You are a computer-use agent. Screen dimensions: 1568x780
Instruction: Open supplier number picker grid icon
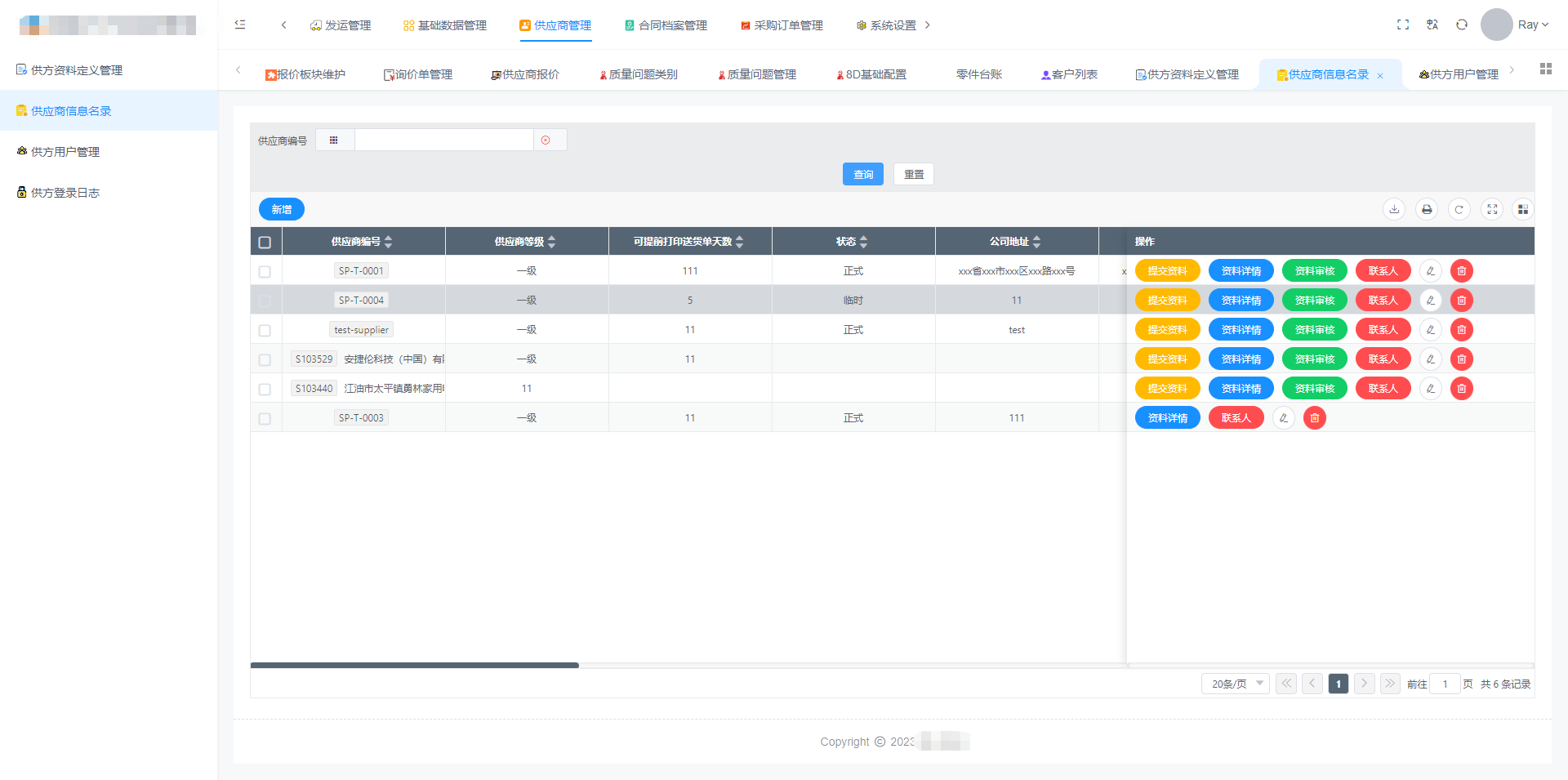pos(333,140)
